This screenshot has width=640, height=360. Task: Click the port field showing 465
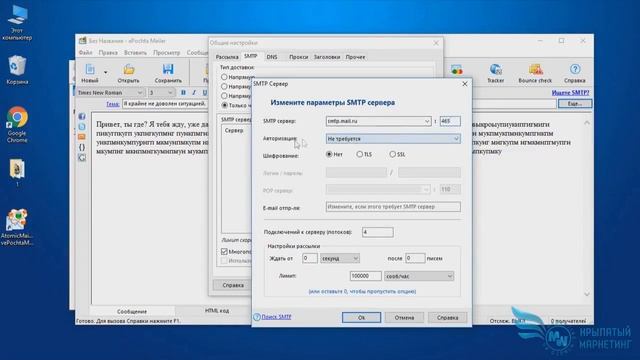pos(450,121)
